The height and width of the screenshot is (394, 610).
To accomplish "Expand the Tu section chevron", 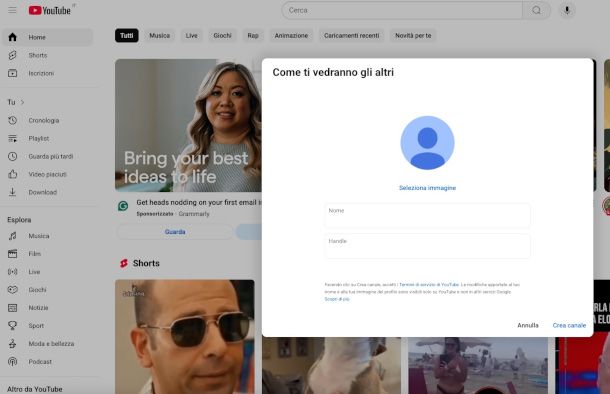I will click(23, 102).
